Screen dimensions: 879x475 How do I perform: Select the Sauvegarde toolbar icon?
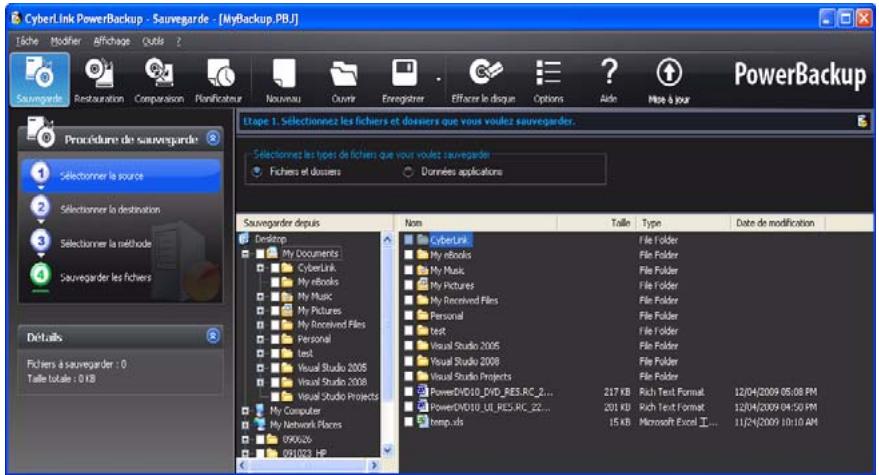click(40, 79)
